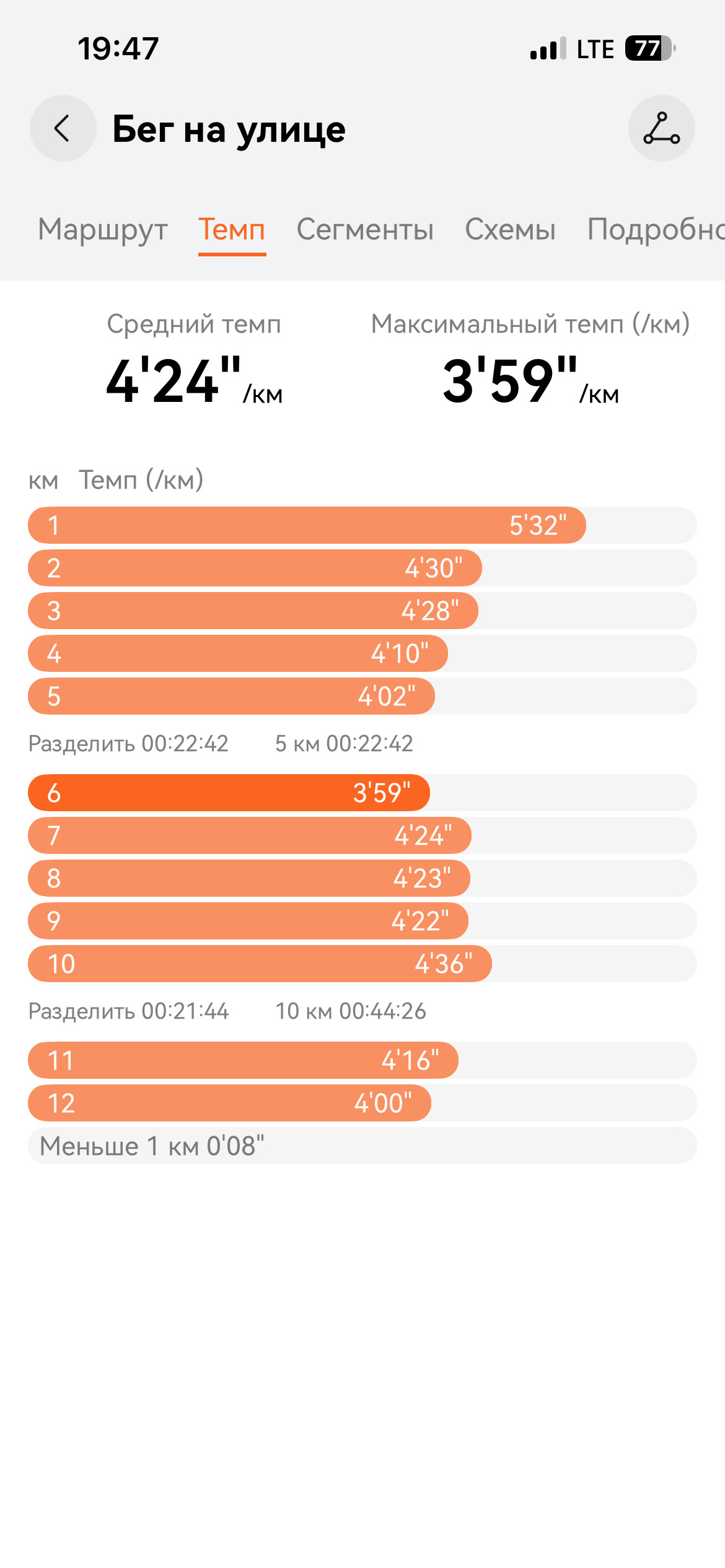Screen dimensions: 725x1568
Task: Tap the cellular signal bars icon
Action: 548,48
